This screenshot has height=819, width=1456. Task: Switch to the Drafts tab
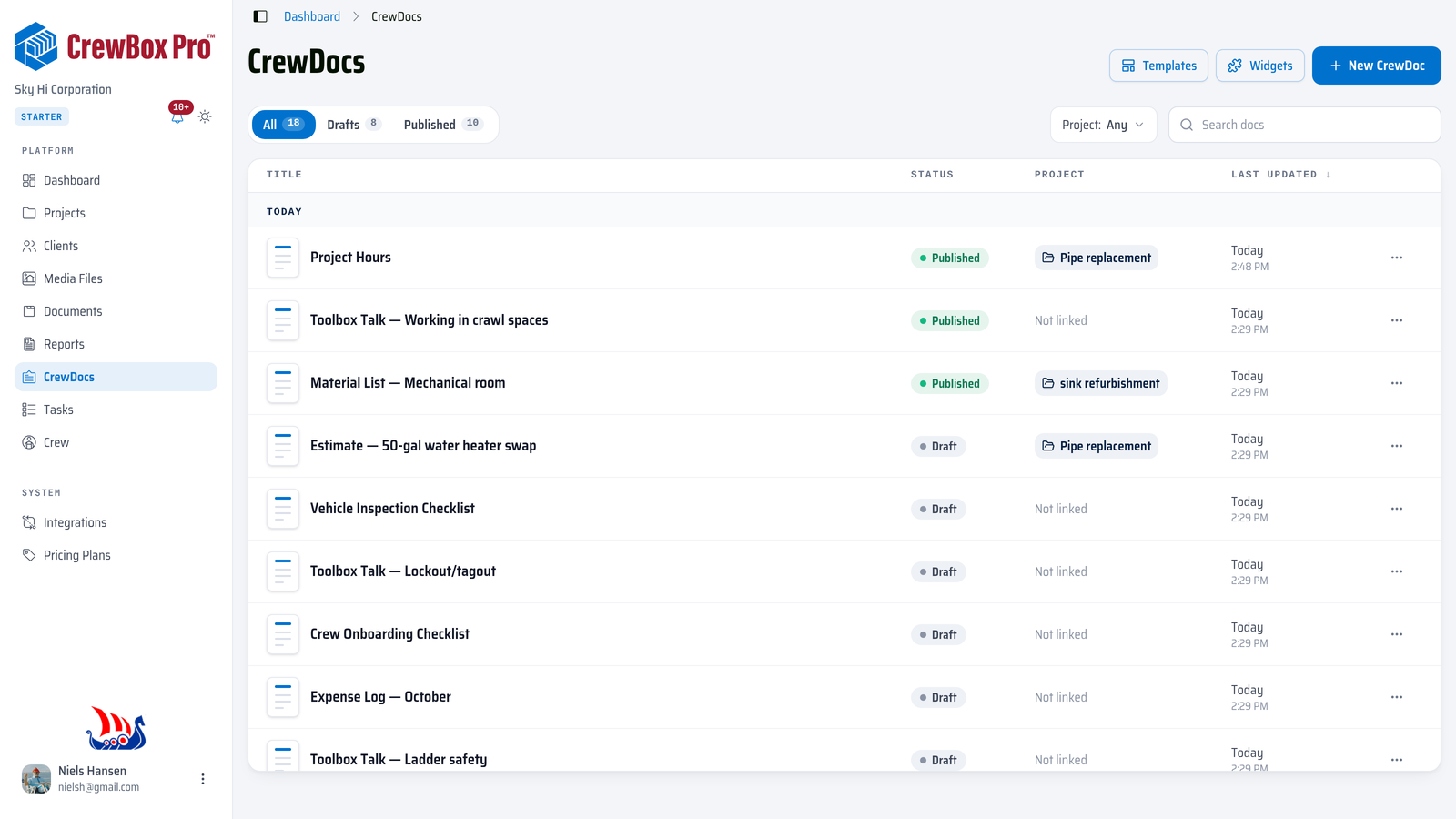point(353,125)
